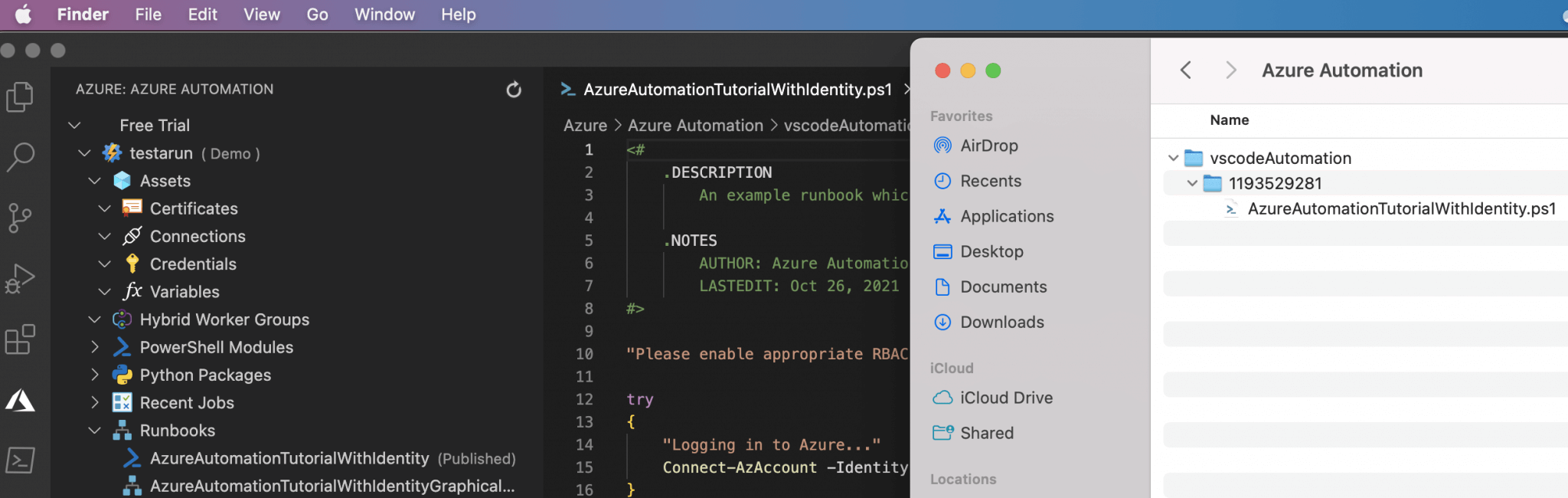Click the Certificates icon
This screenshot has width=1568, height=498.
(x=132, y=208)
